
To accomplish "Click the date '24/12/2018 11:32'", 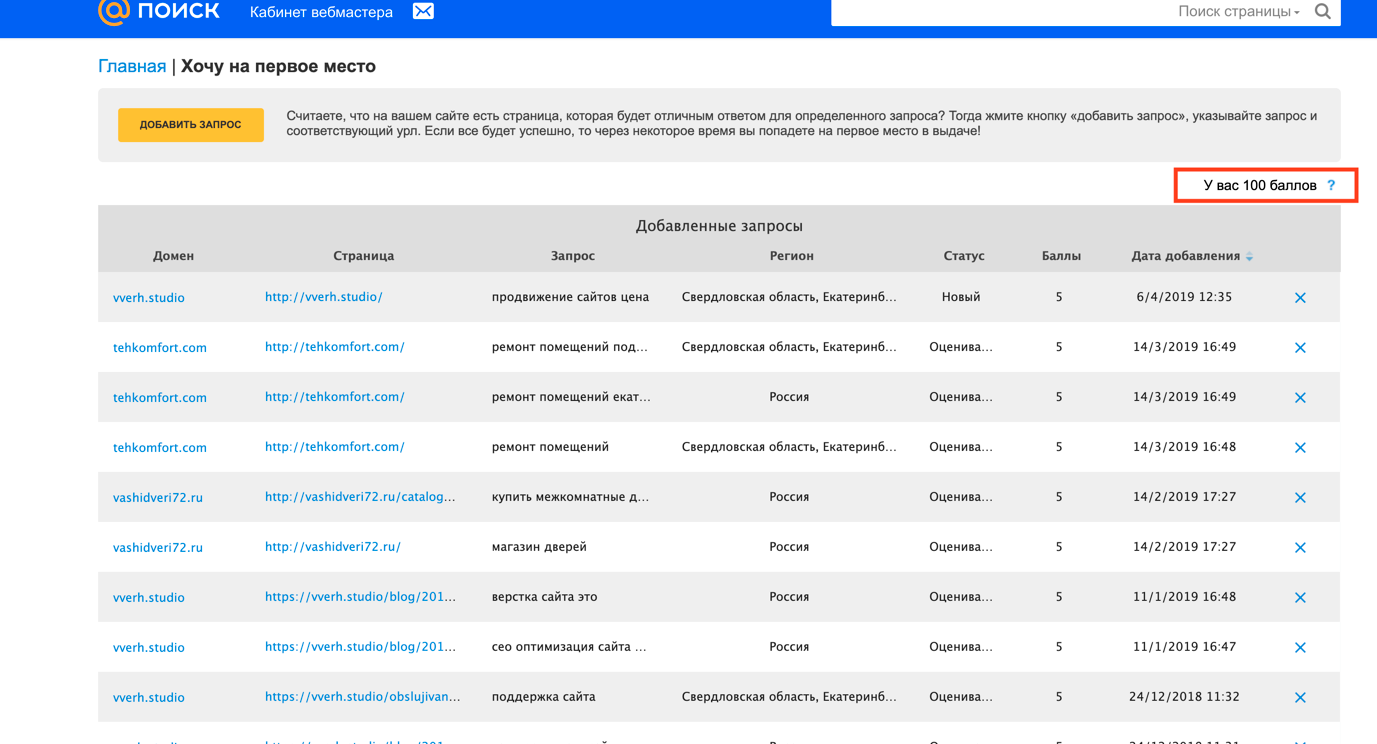I will coord(1185,697).
